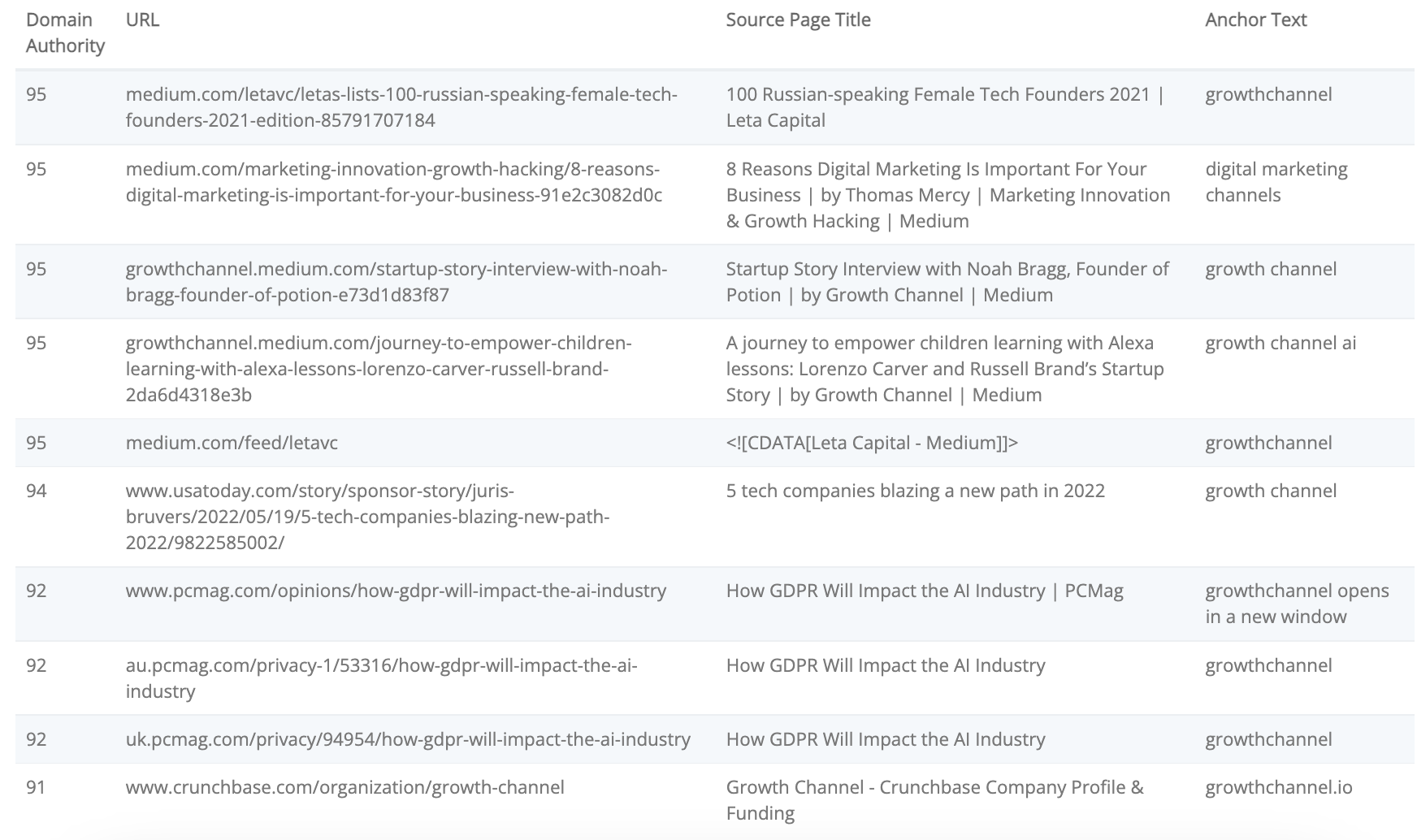Click the www.pcmag.com opinions GDPR URL

pos(396,591)
